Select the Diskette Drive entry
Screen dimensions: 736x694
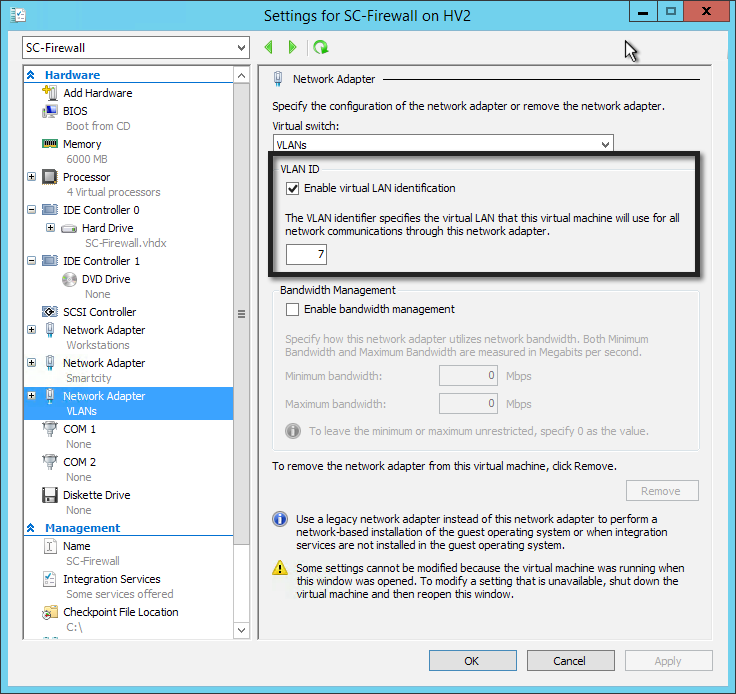click(97, 495)
